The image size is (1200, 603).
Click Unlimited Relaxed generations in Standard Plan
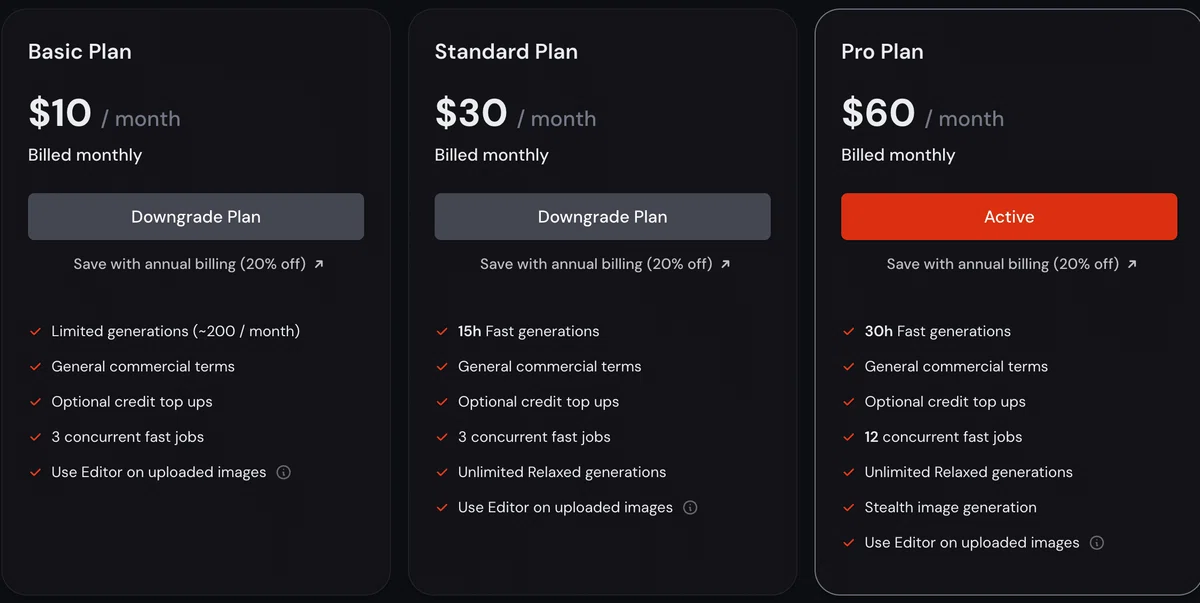click(562, 472)
